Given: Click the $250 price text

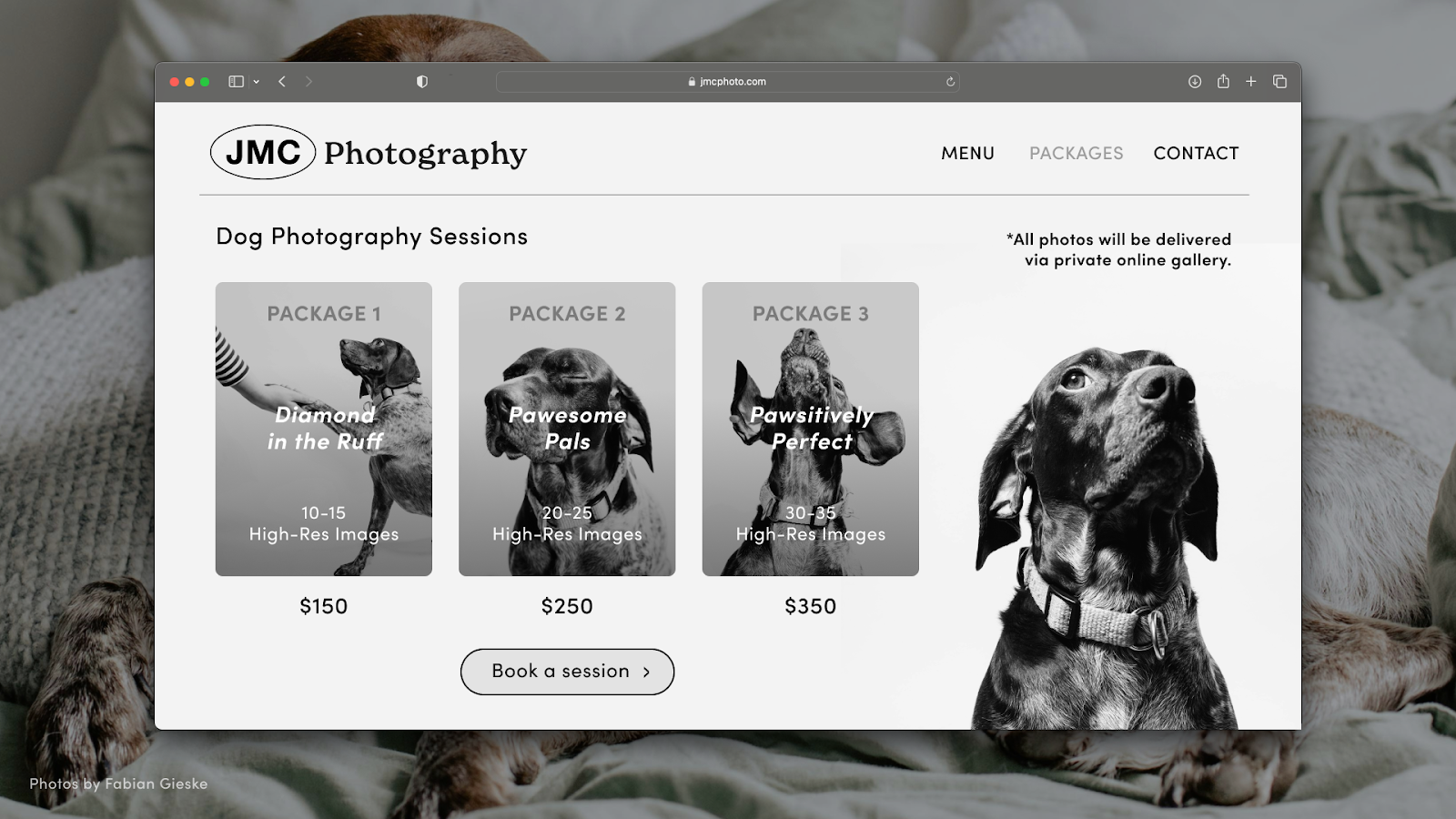Looking at the screenshot, I should (567, 606).
